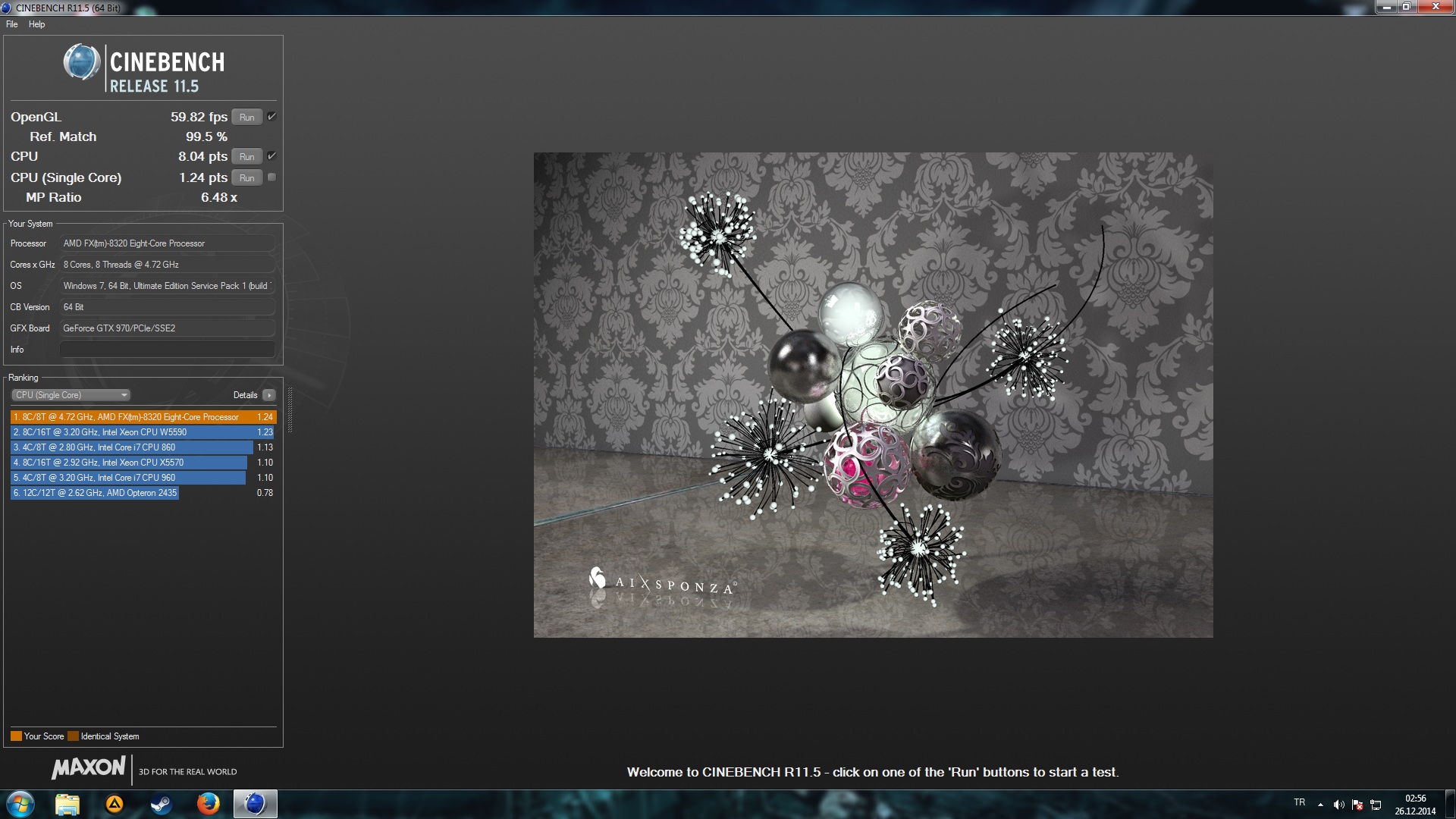Open the File menu

point(12,24)
